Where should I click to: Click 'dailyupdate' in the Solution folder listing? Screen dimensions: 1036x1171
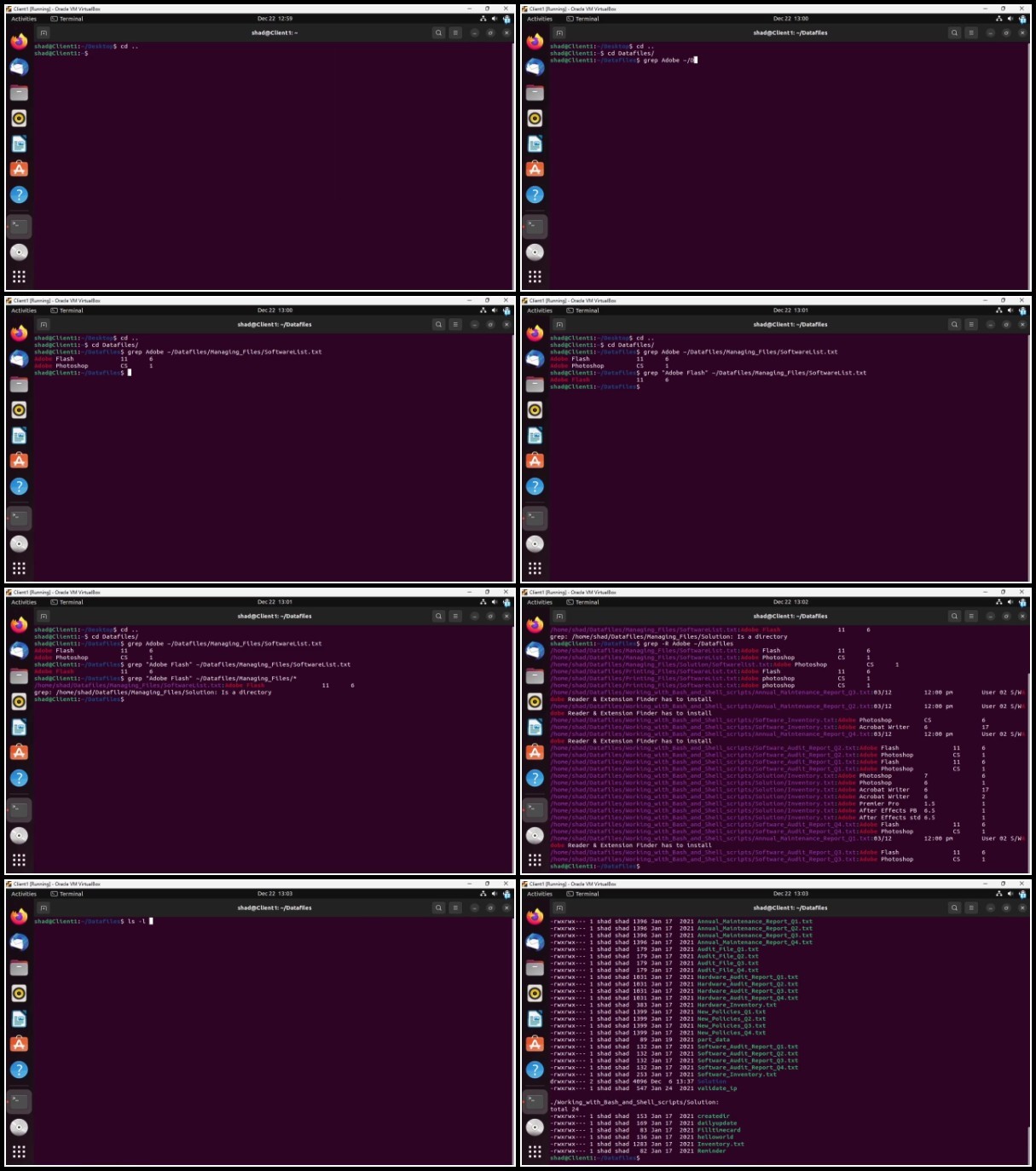717,1123
